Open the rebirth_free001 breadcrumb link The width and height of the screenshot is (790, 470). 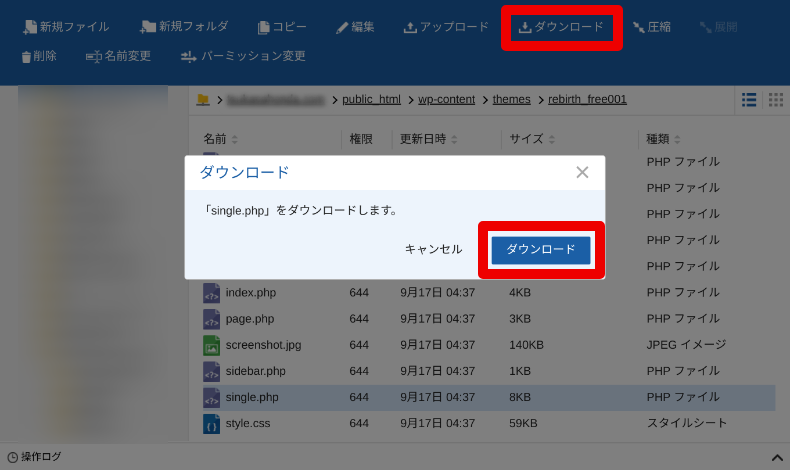point(587,99)
